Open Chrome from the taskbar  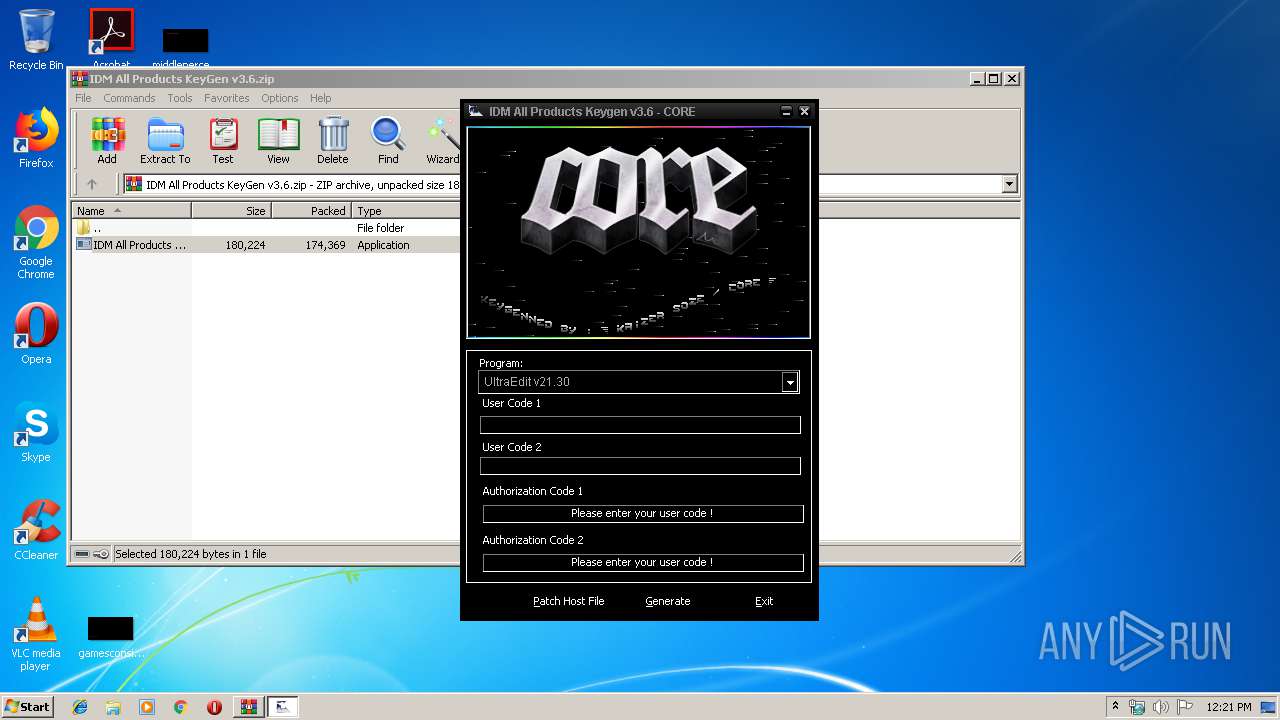pyautogui.click(x=180, y=707)
